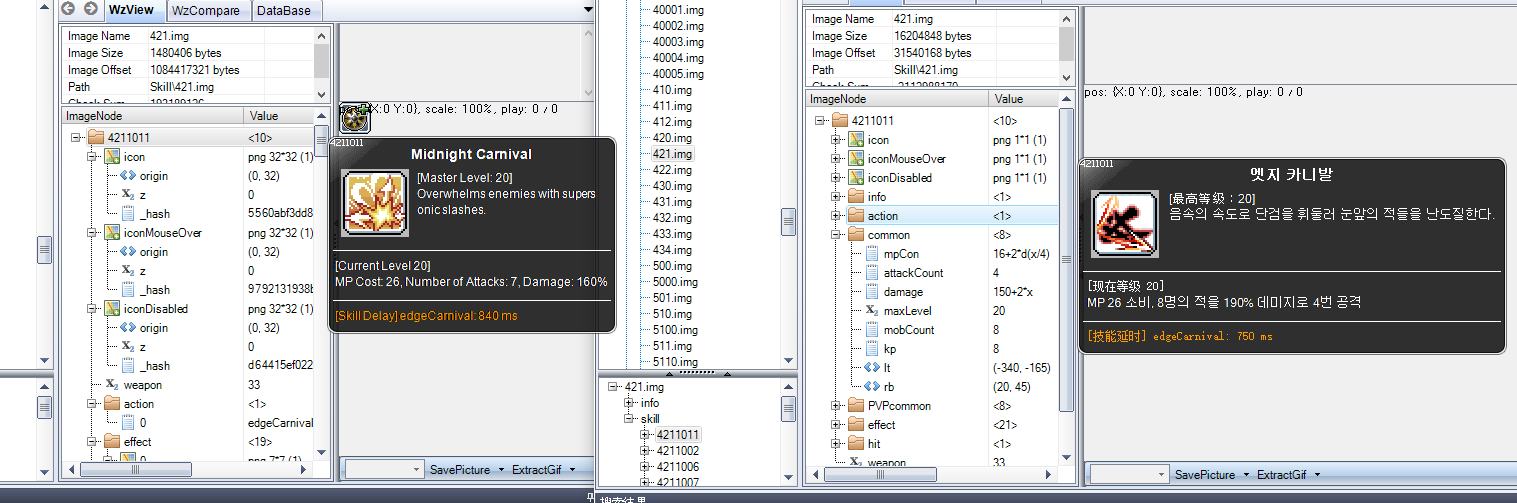Click the back navigation arrow icon

click(69, 9)
